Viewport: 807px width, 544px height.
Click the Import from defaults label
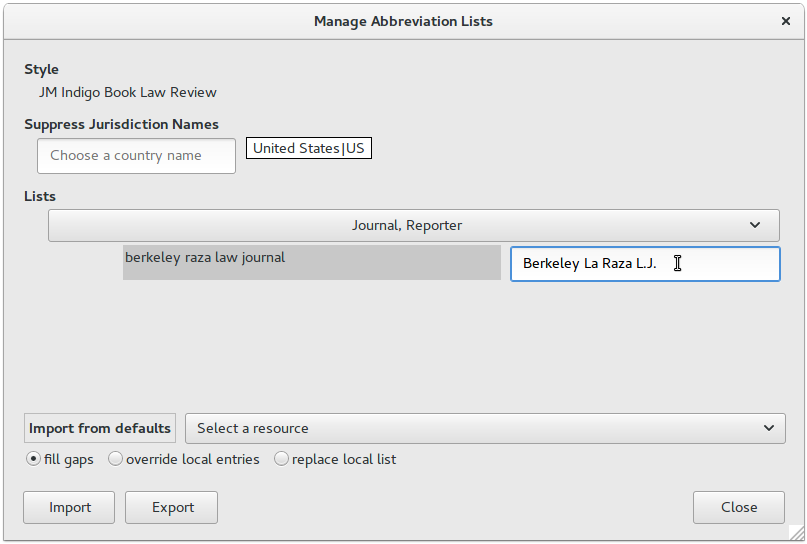click(100, 428)
